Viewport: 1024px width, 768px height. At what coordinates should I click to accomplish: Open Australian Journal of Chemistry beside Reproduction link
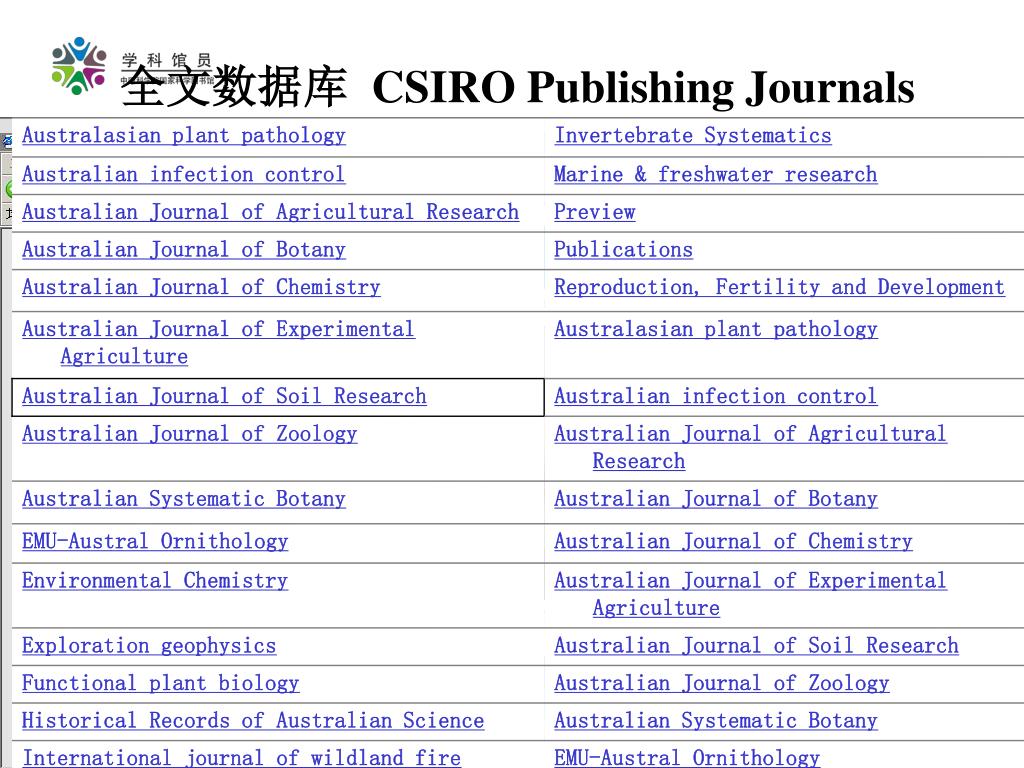click(201, 287)
